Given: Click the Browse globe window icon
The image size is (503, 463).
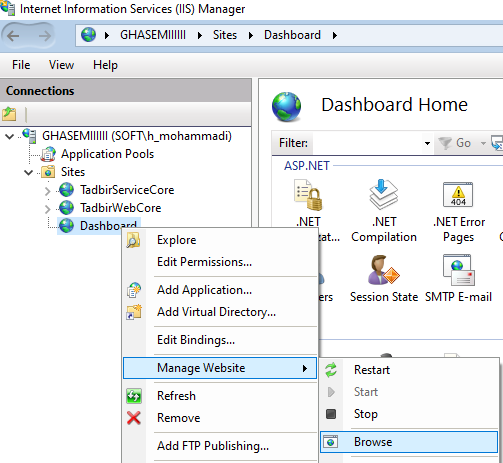Looking at the screenshot, I should [x=331, y=442].
